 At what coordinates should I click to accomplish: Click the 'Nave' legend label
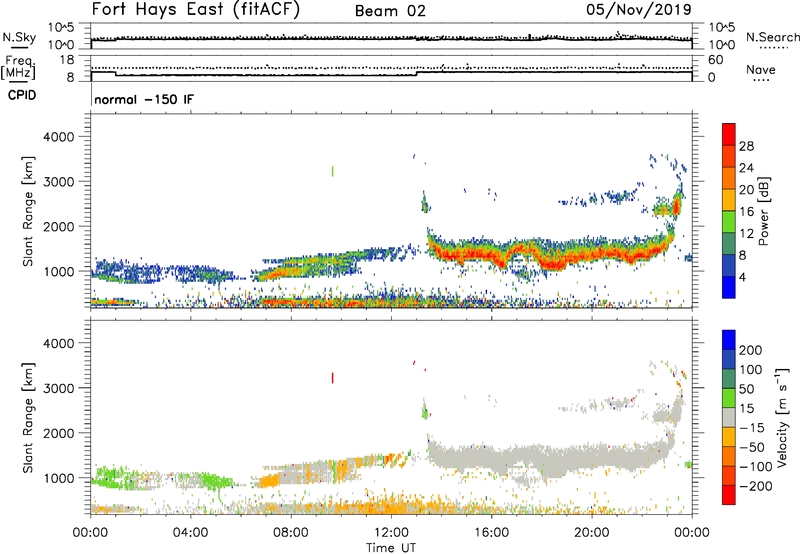[x=760, y=69]
